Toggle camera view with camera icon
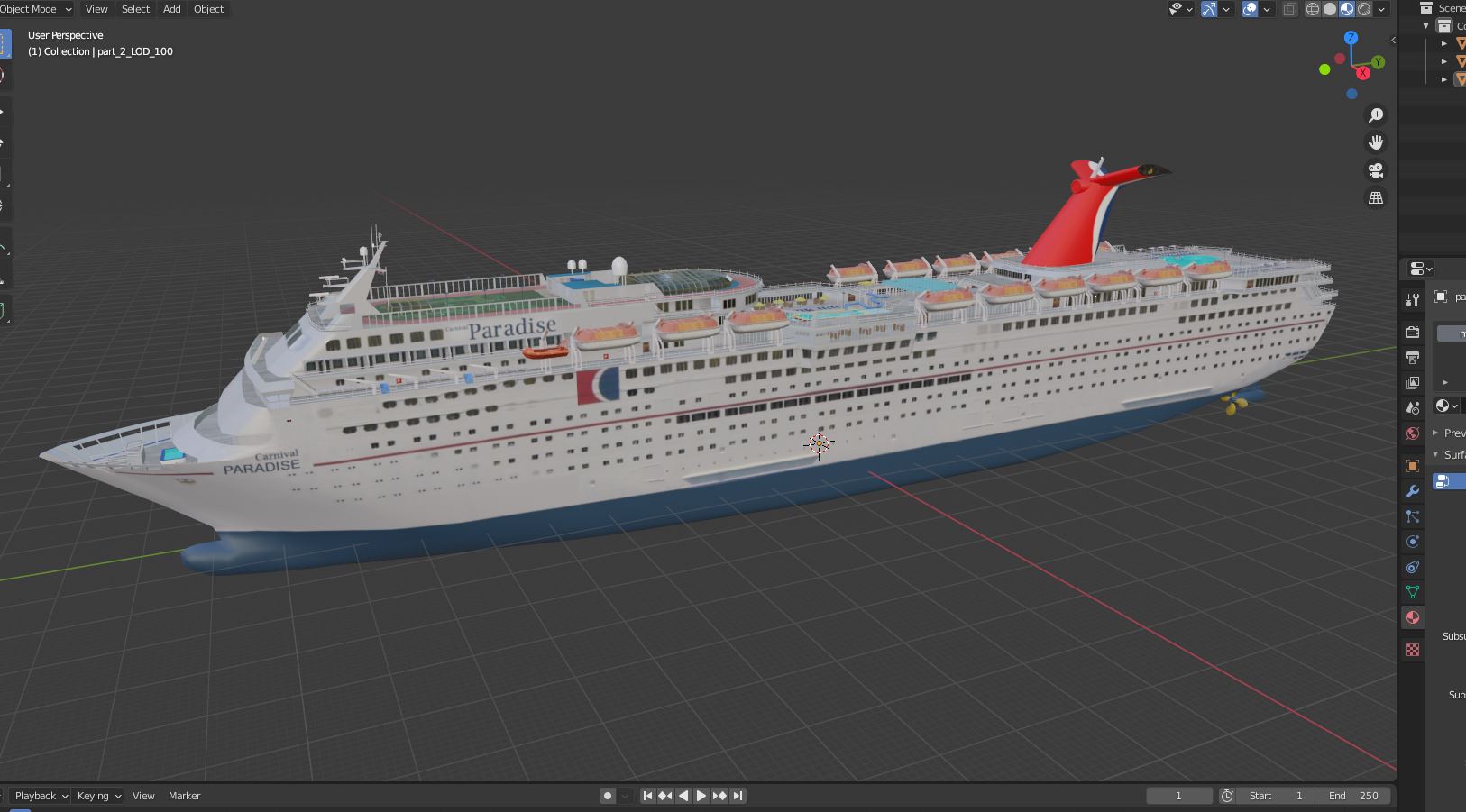Viewport: 1466px width, 812px height. click(1376, 170)
